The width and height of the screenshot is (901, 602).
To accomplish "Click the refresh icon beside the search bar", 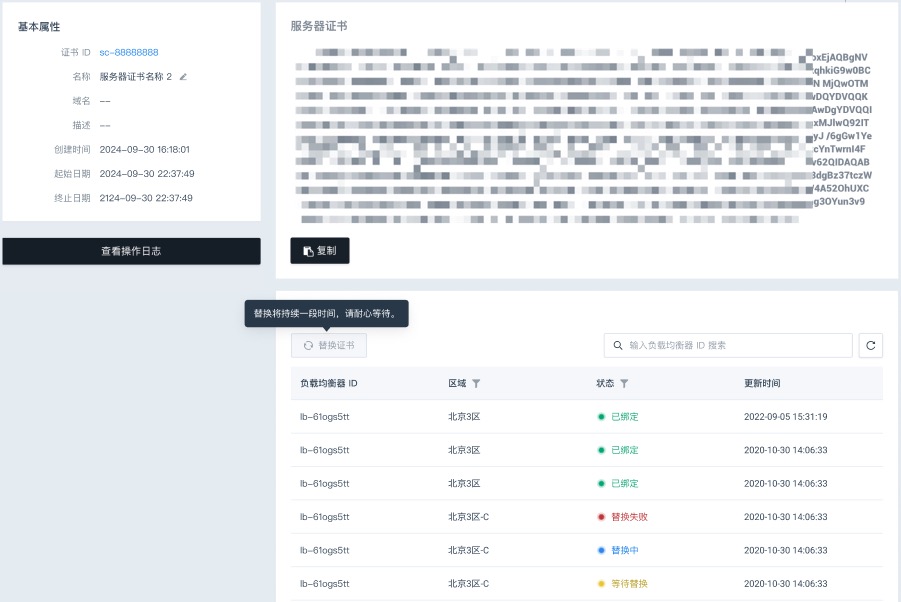I will coord(870,345).
